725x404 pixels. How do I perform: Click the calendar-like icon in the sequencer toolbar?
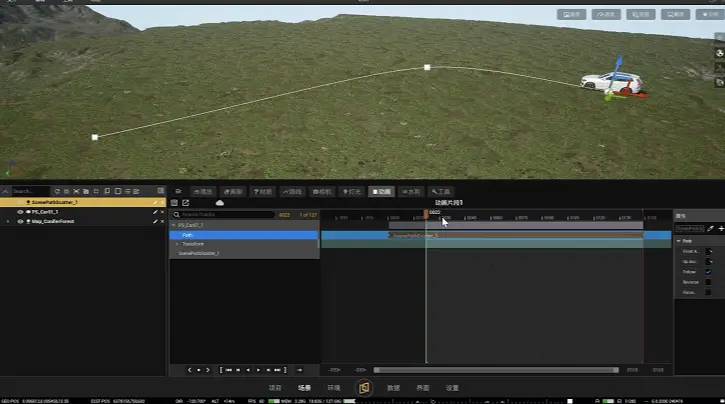pos(174,202)
